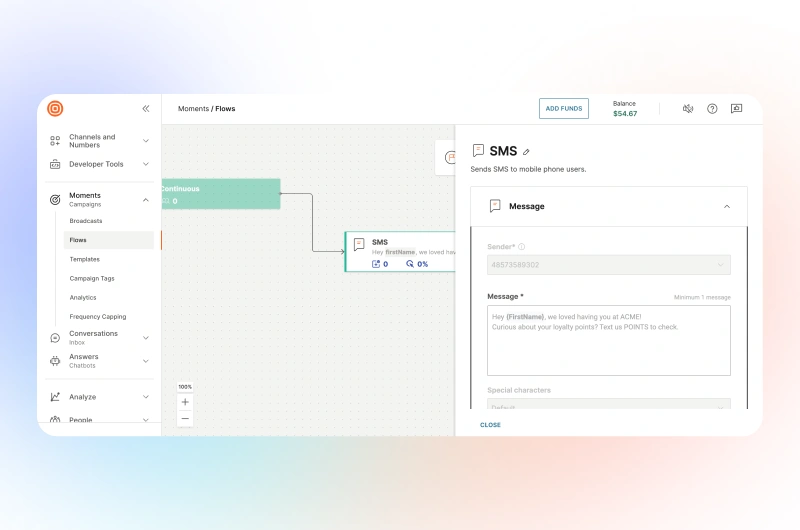Open Analytics under Moments
This screenshot has height=530, width=800.
click(83, 297)
